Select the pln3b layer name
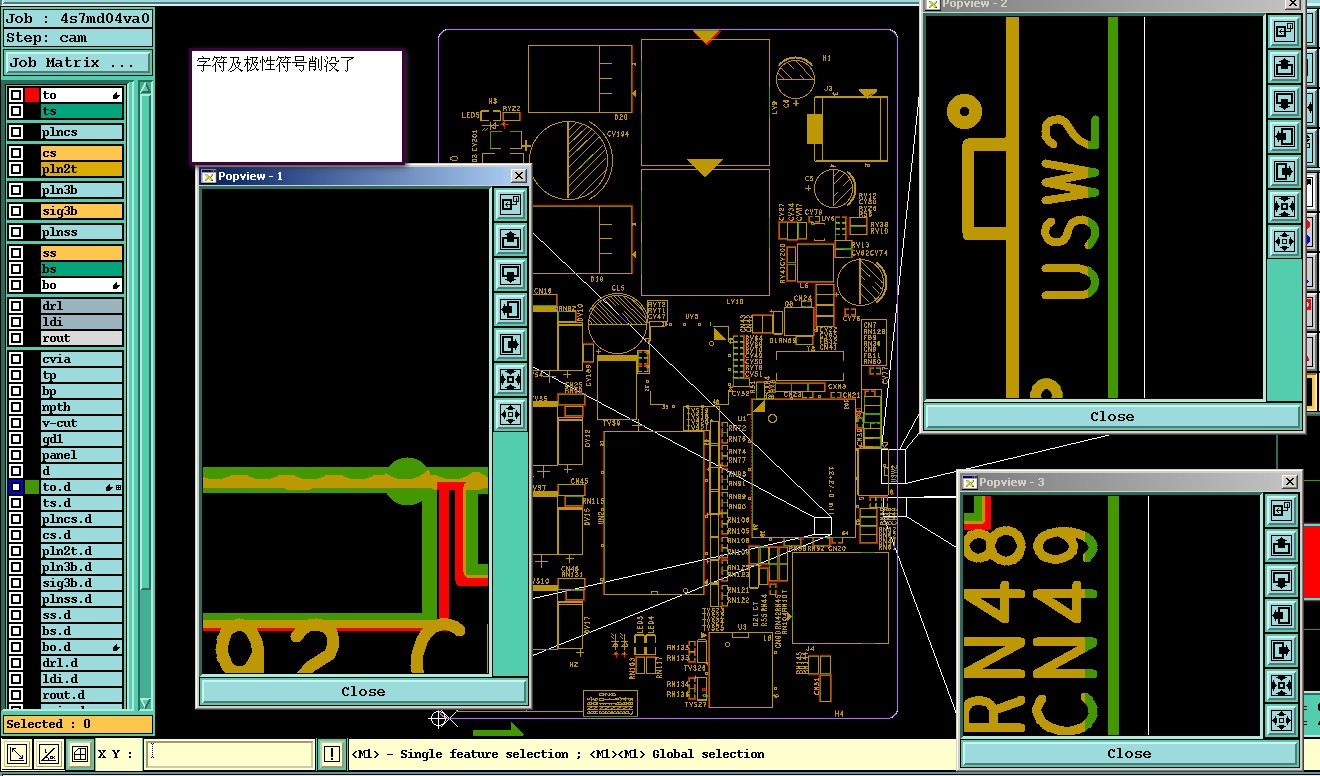Image resolution: width=1320 pixels, height=776 pixels. coord(82,190)
